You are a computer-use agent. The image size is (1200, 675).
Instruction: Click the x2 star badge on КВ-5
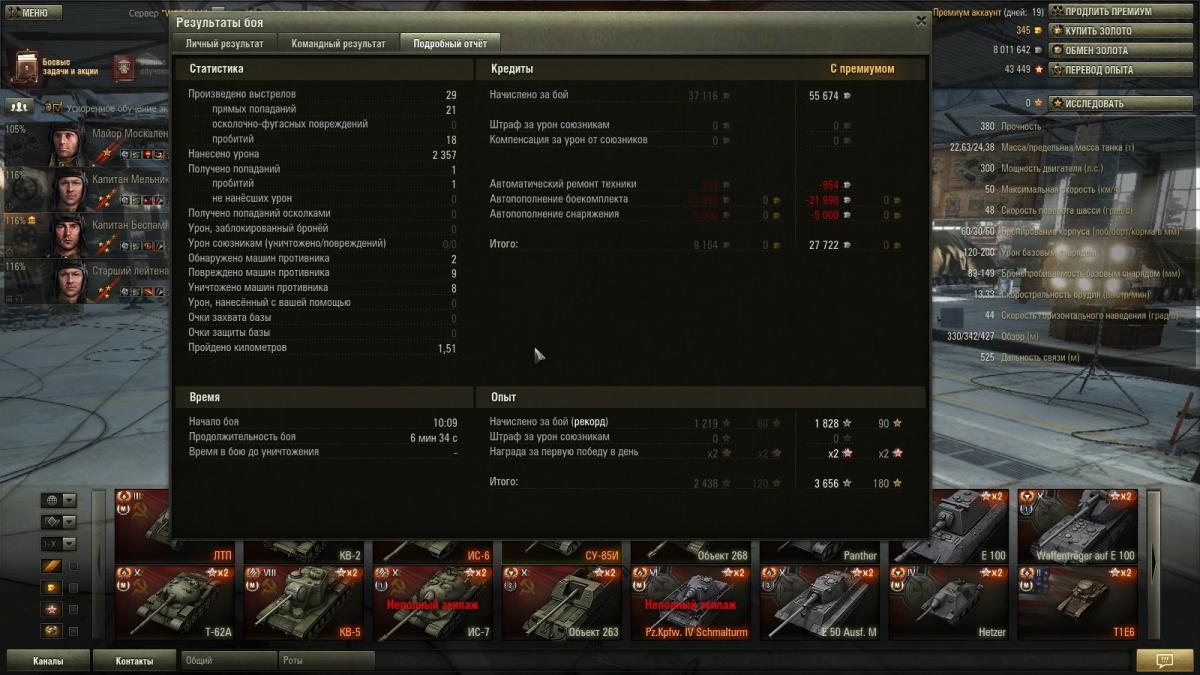coord(348,573)
